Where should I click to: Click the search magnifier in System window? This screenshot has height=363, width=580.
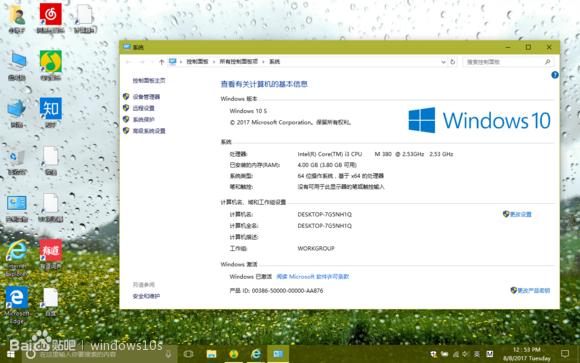click(547, 62)
